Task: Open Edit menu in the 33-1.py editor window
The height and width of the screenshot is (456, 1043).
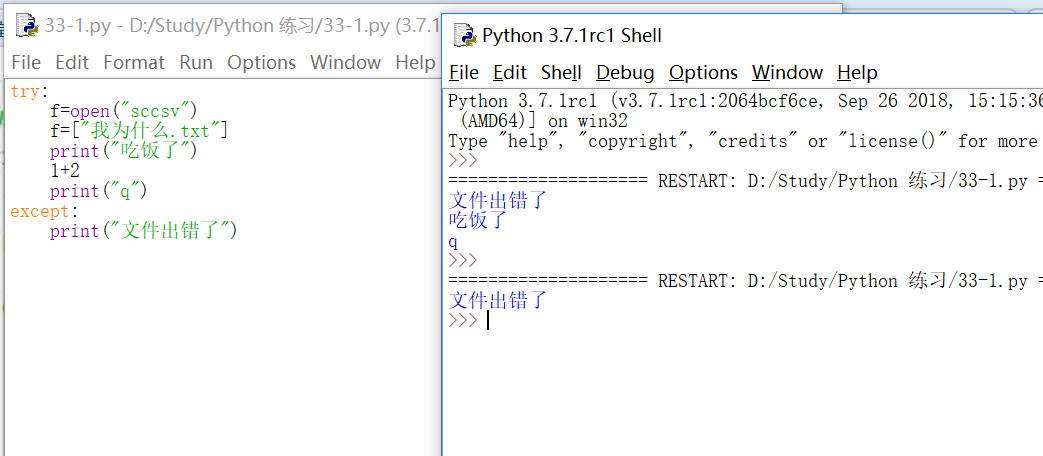Action: pyautogui.click(x=72, y=62)
